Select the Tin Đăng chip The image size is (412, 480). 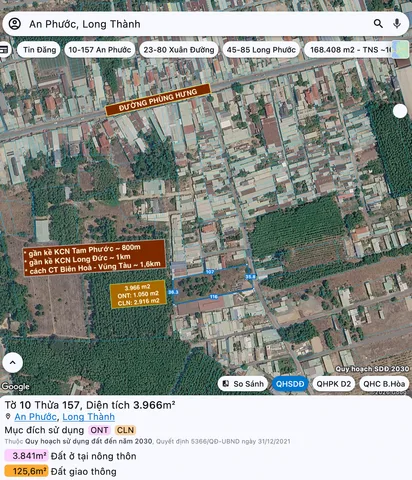[x=39, y=50]
